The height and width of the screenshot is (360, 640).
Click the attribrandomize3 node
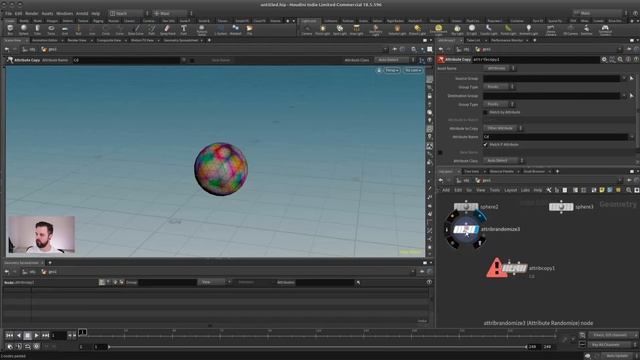coord(466,230)
